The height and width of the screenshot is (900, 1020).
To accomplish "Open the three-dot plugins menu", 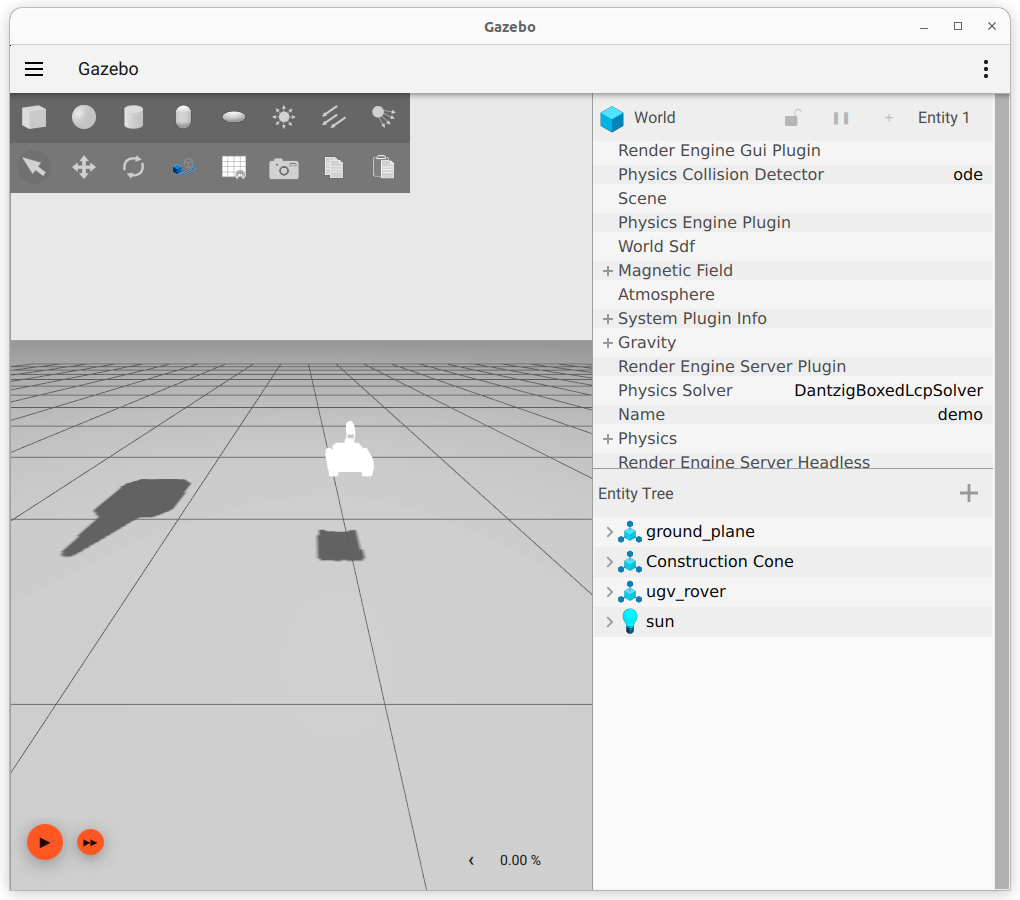I will pyautogui.click(x=986, y=69).
